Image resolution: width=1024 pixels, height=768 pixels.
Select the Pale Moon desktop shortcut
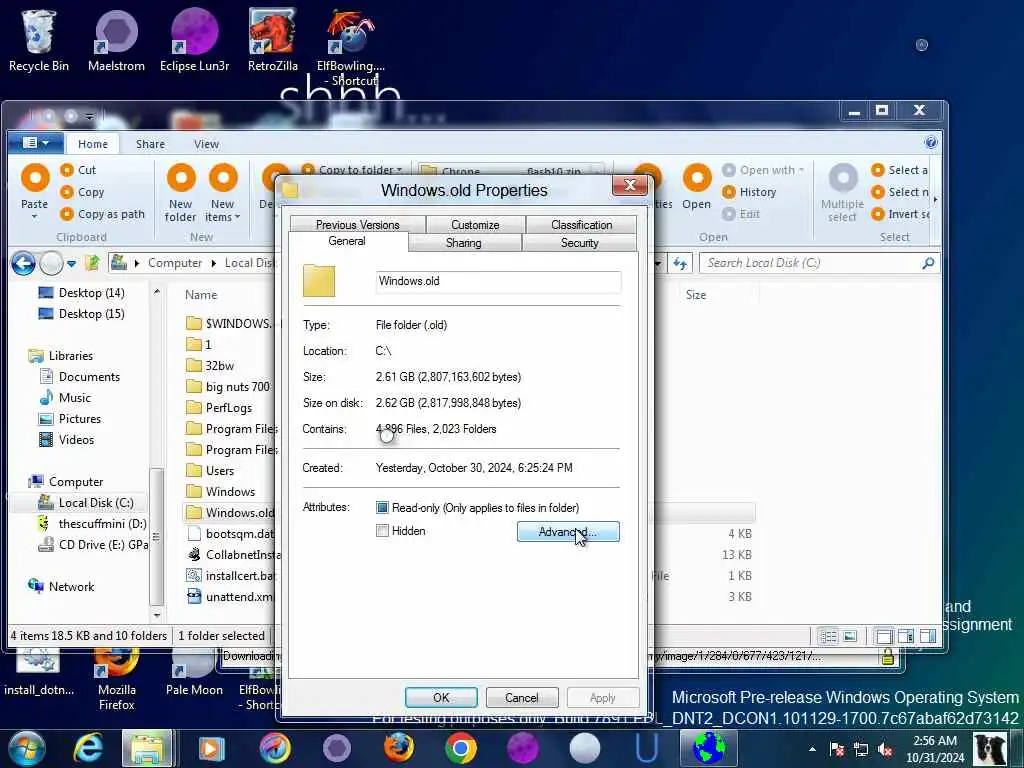[x=194, y=673]
